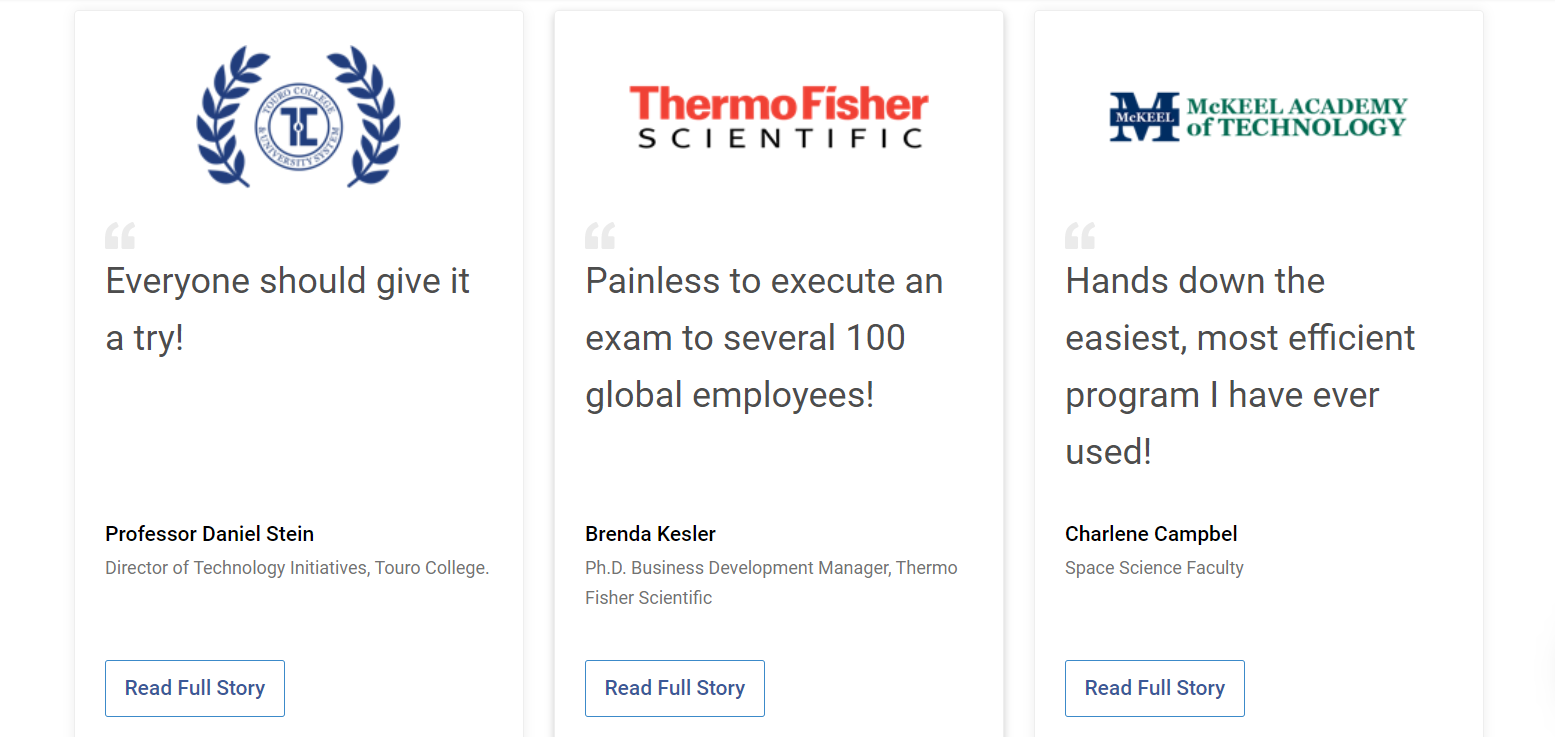
Task: Click the Space Science Faculty subtitle
Action: (1154, 568)
